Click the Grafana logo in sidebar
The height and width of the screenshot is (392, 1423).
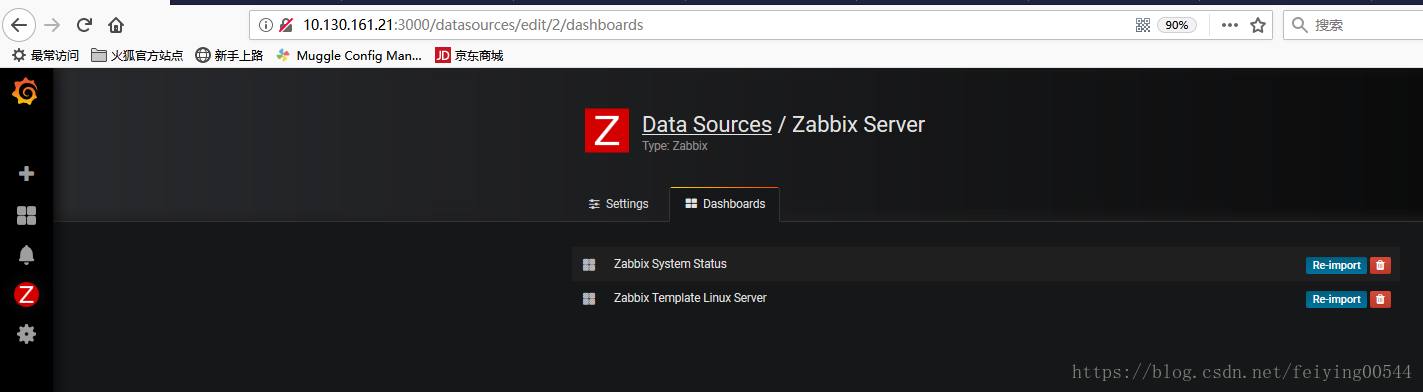pos(26,92)
